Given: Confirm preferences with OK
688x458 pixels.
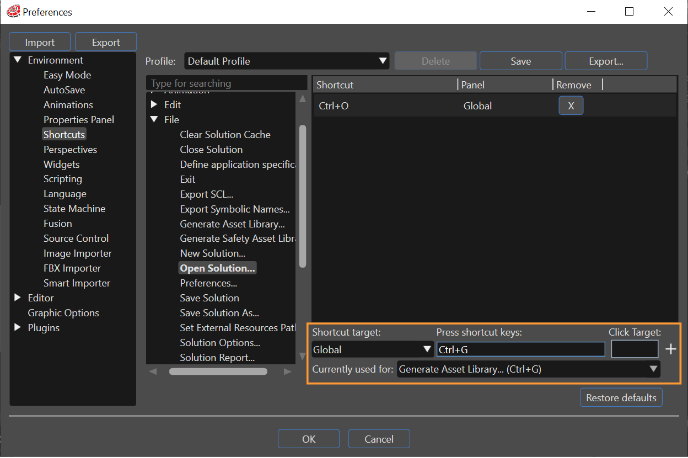Looking at the screenshot, I should (309, 439).
